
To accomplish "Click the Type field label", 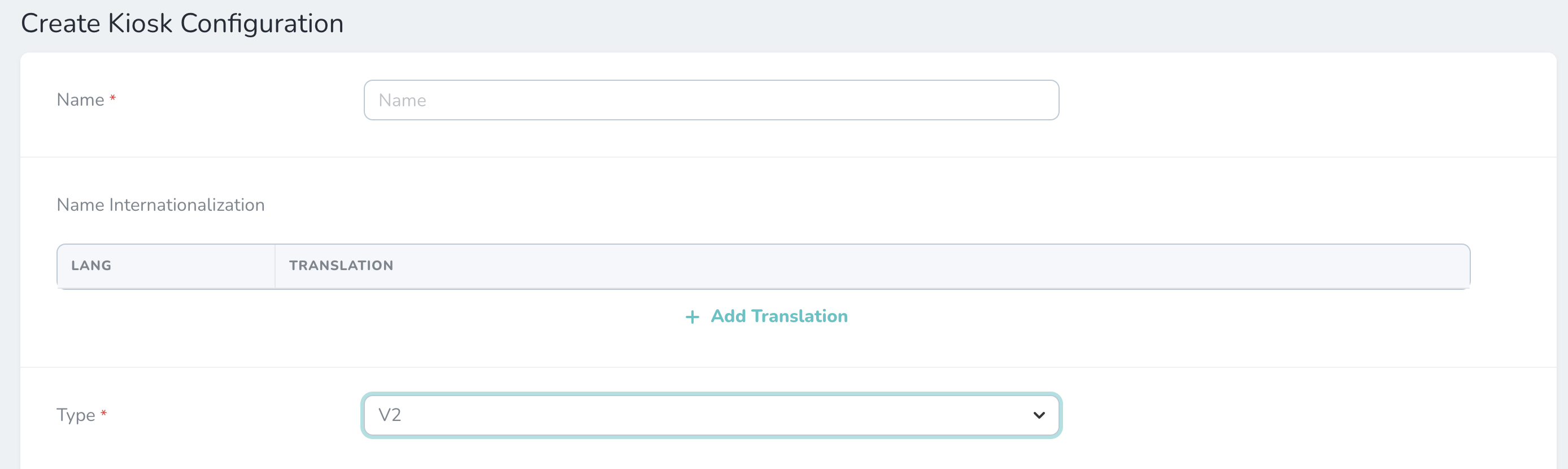I will [x=76, y=415].
